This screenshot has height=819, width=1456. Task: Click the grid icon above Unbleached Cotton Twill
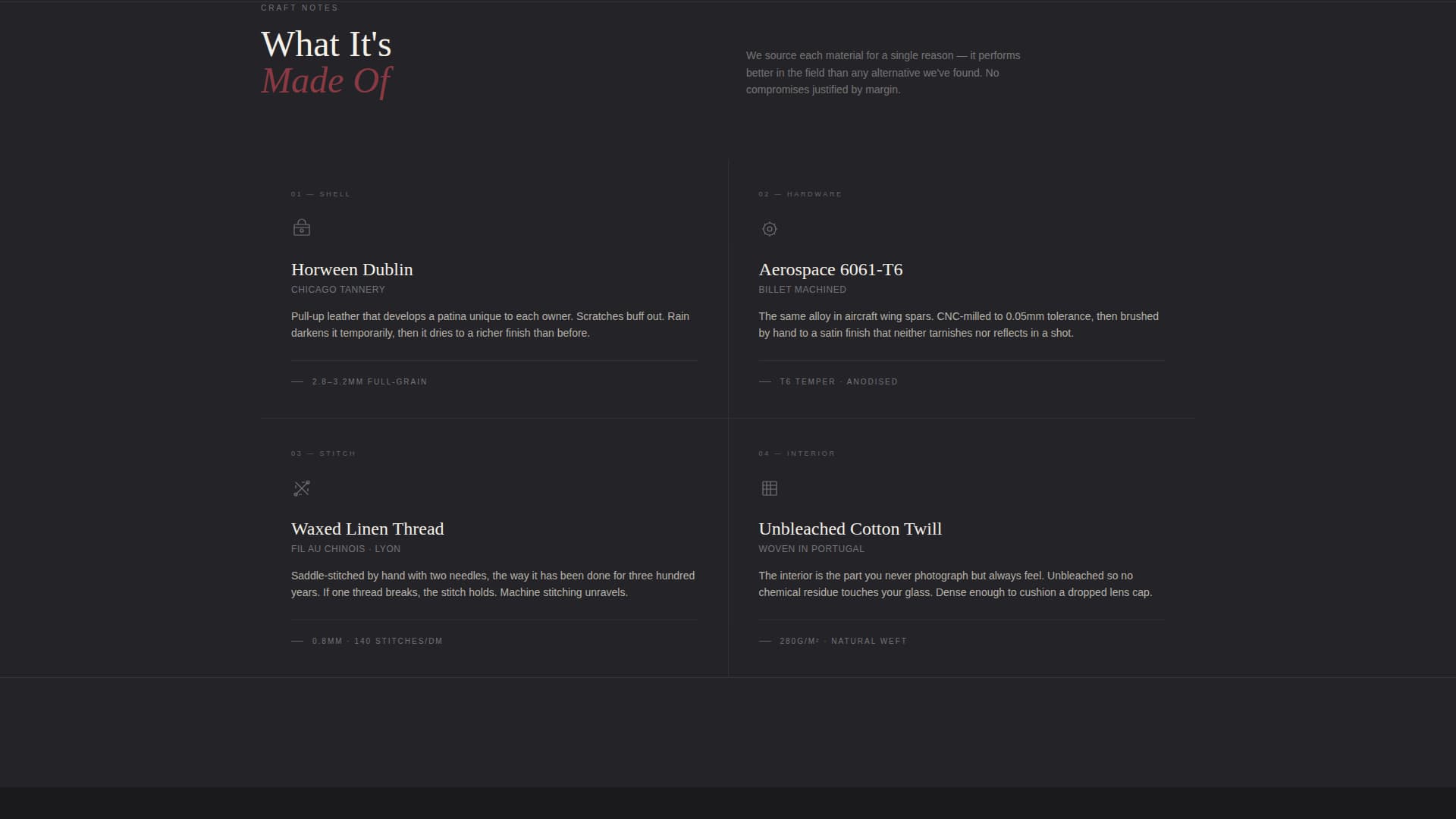tap(769, 488)
